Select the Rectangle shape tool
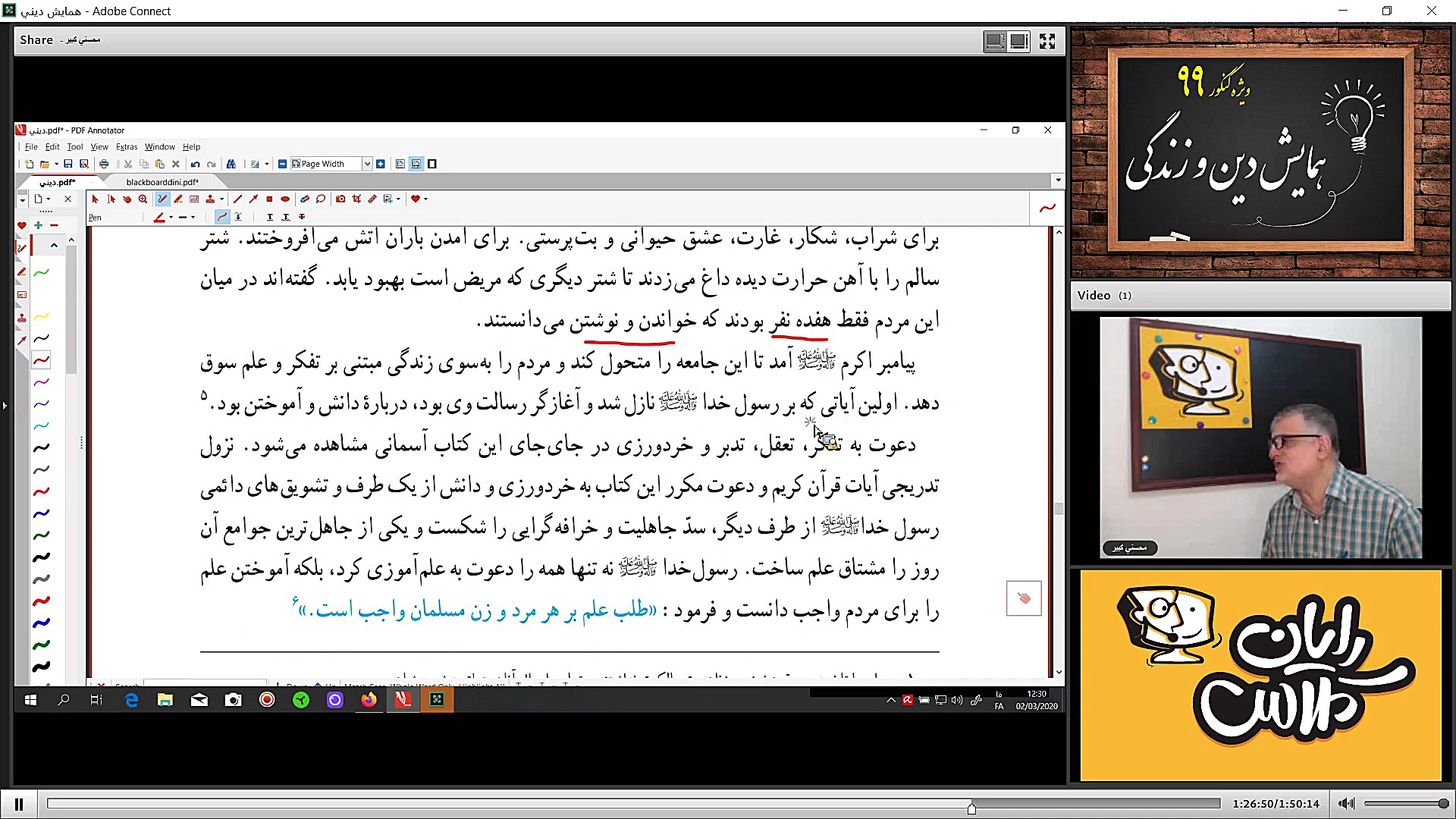The image size is (1456, 819). coord(269,199)
